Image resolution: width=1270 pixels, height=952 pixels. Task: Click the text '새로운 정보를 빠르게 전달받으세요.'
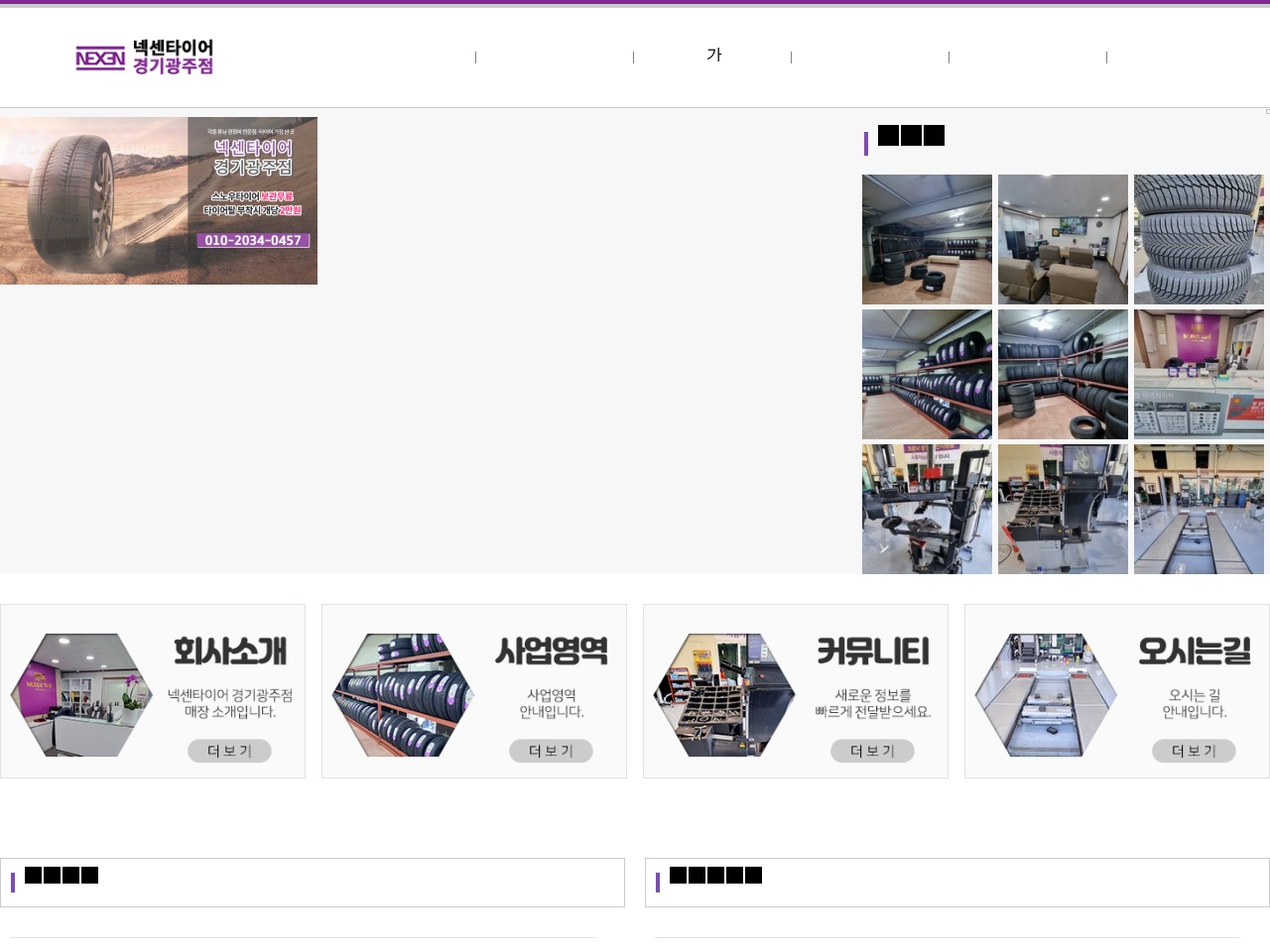(873, 703)
